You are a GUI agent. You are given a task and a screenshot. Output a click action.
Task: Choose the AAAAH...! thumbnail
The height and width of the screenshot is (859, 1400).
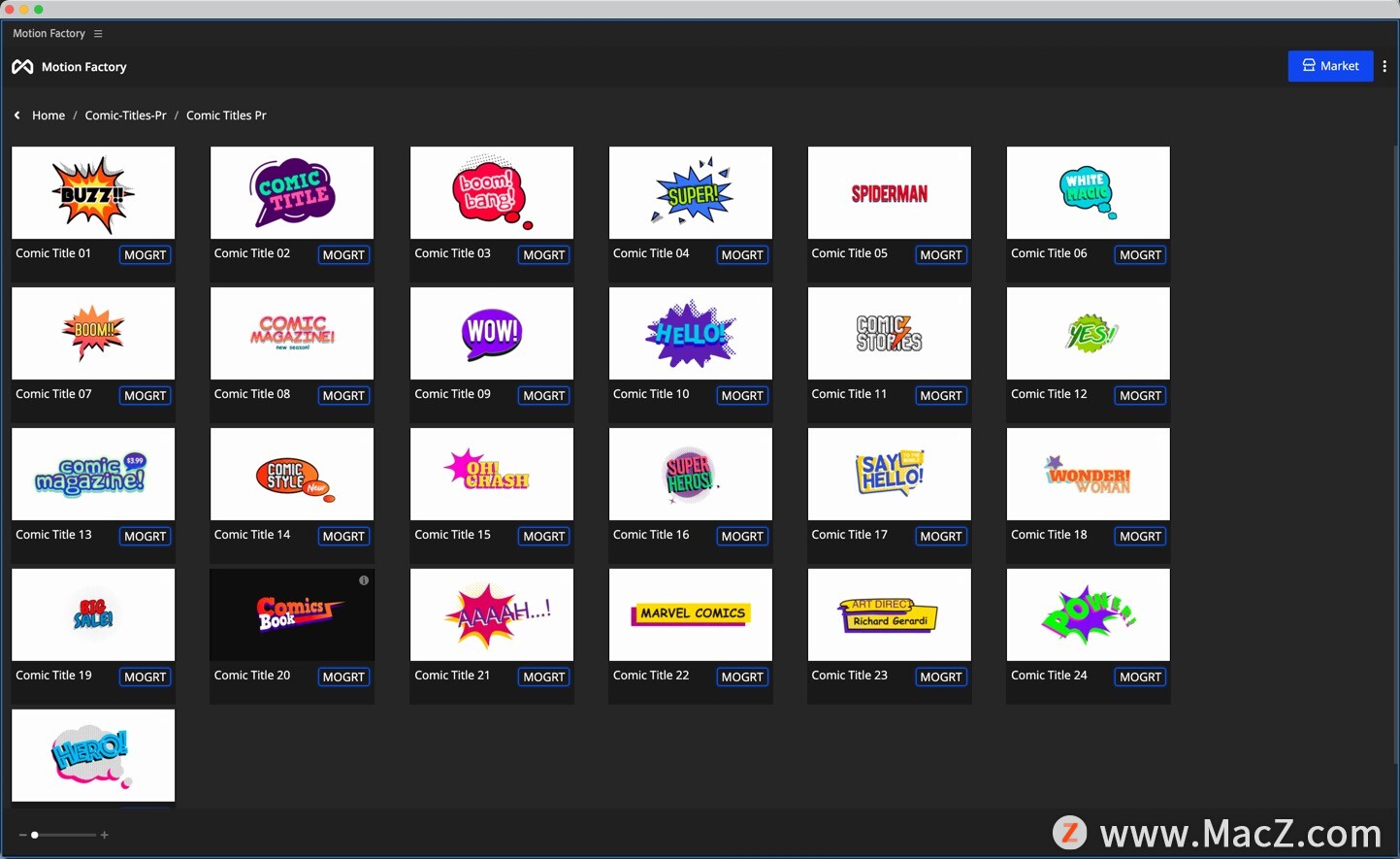click(x=492, y=614)
